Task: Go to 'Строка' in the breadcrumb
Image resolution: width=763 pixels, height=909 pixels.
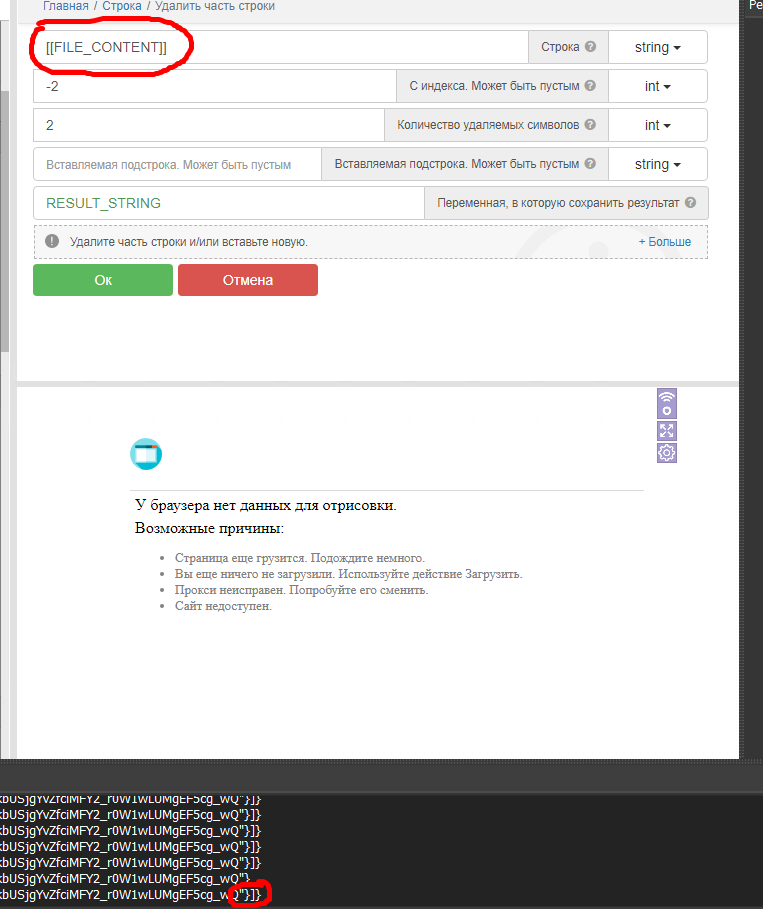Action: click(122, 6)
